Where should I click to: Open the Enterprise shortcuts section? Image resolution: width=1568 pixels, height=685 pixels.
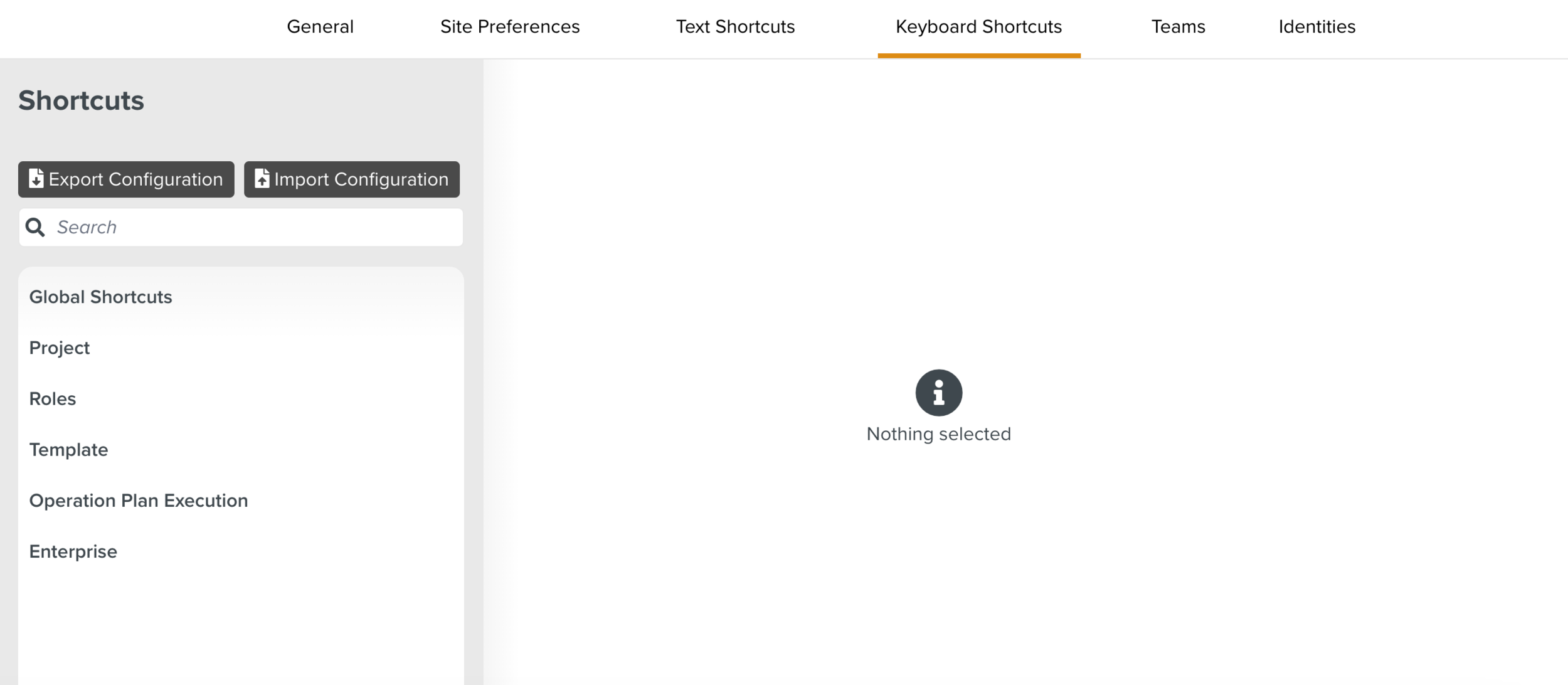pyautogui.click(x=73, y=551)
